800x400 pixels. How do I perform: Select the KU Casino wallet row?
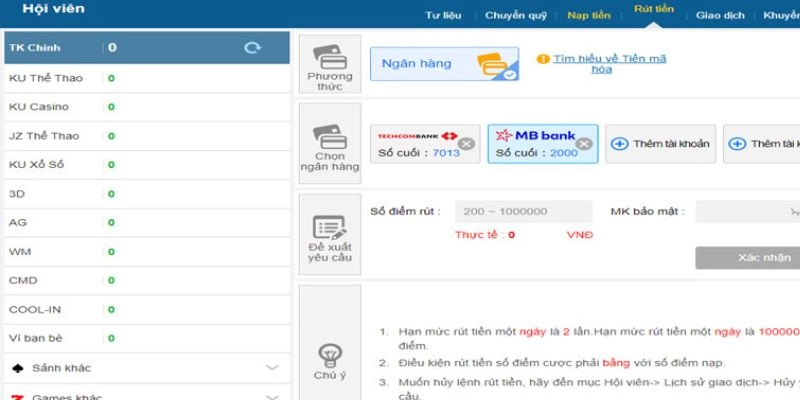[x=147, y=107]
